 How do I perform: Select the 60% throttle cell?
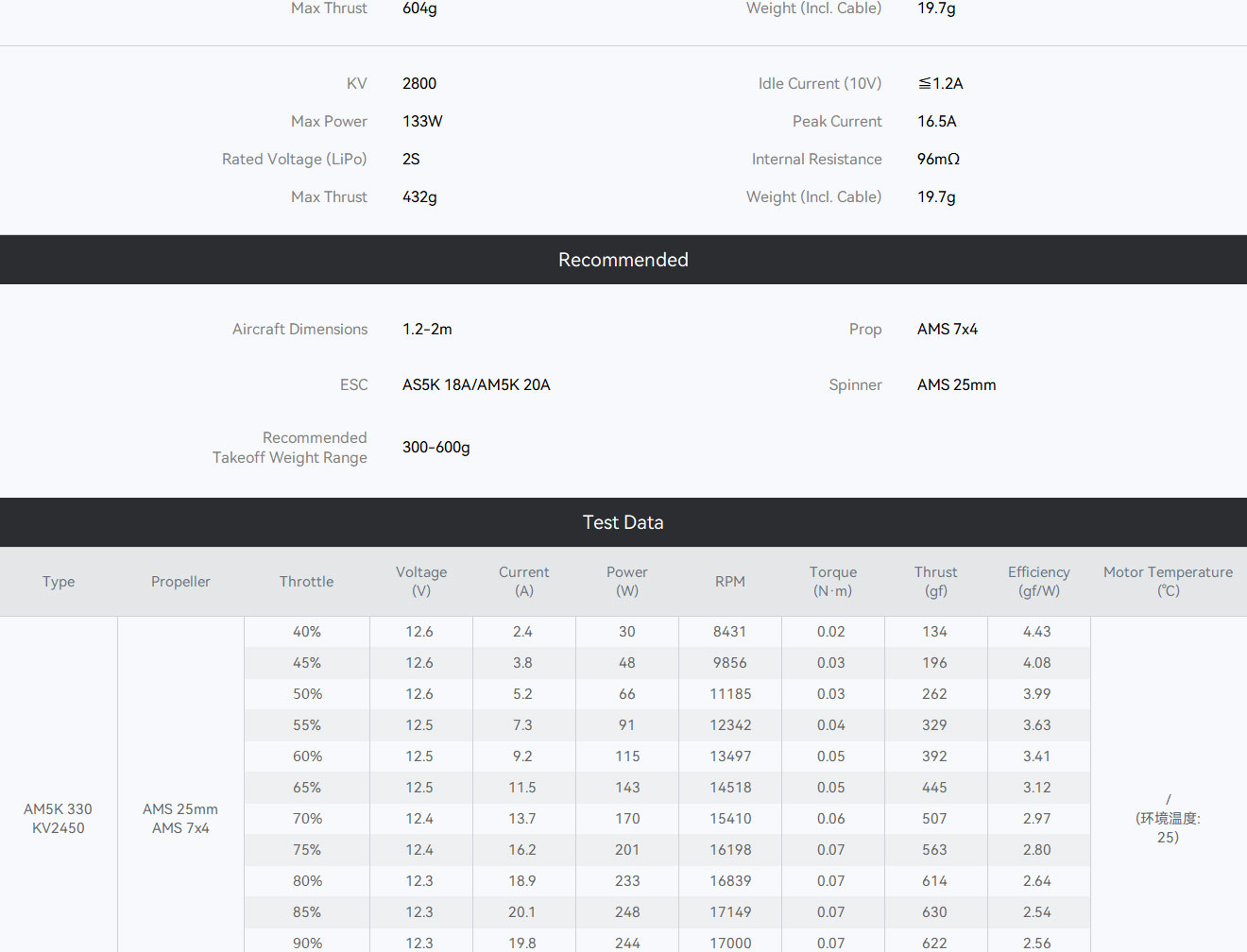tap(307, 756)
